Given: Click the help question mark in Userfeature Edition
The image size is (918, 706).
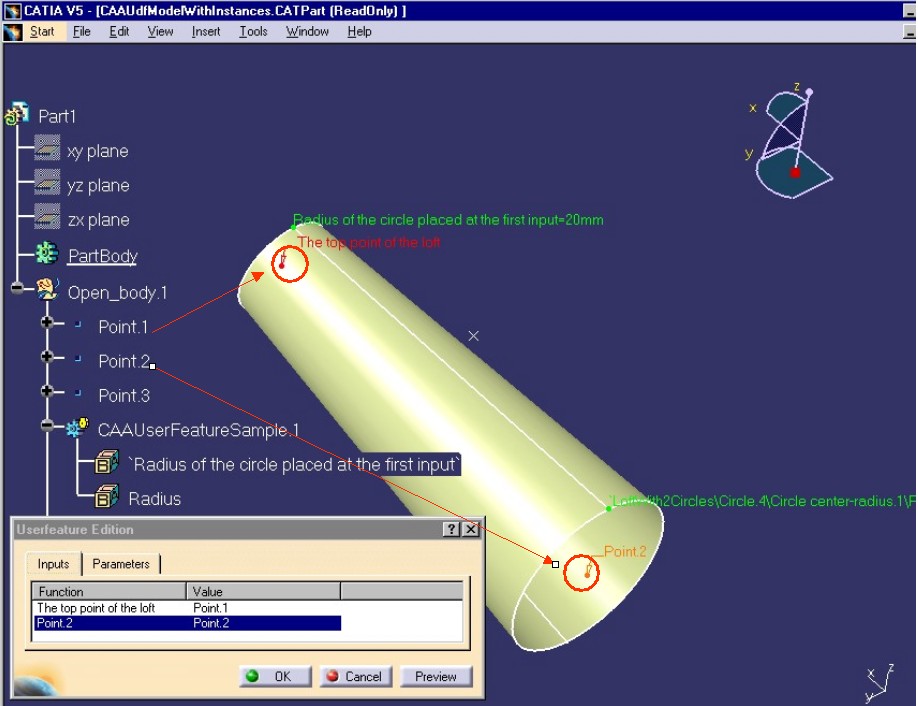Looking at the screenshot, I should 451,529.
